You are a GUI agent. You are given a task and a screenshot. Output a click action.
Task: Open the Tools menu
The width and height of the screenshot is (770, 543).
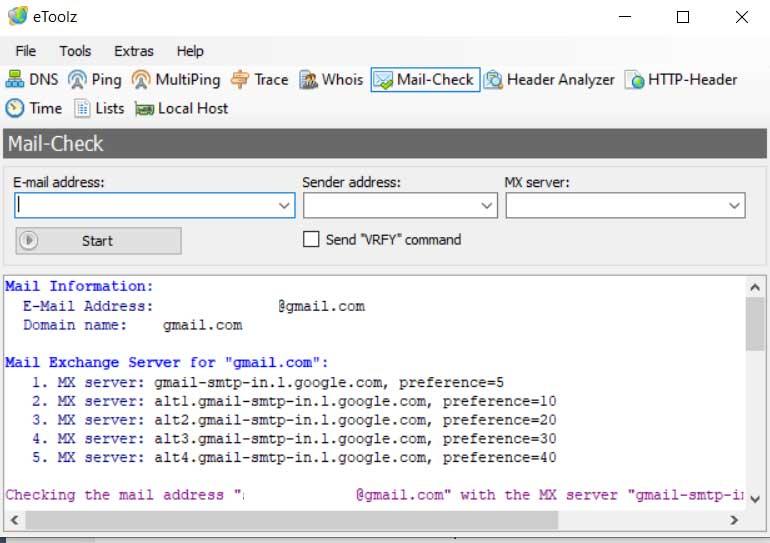click(75, 51)
